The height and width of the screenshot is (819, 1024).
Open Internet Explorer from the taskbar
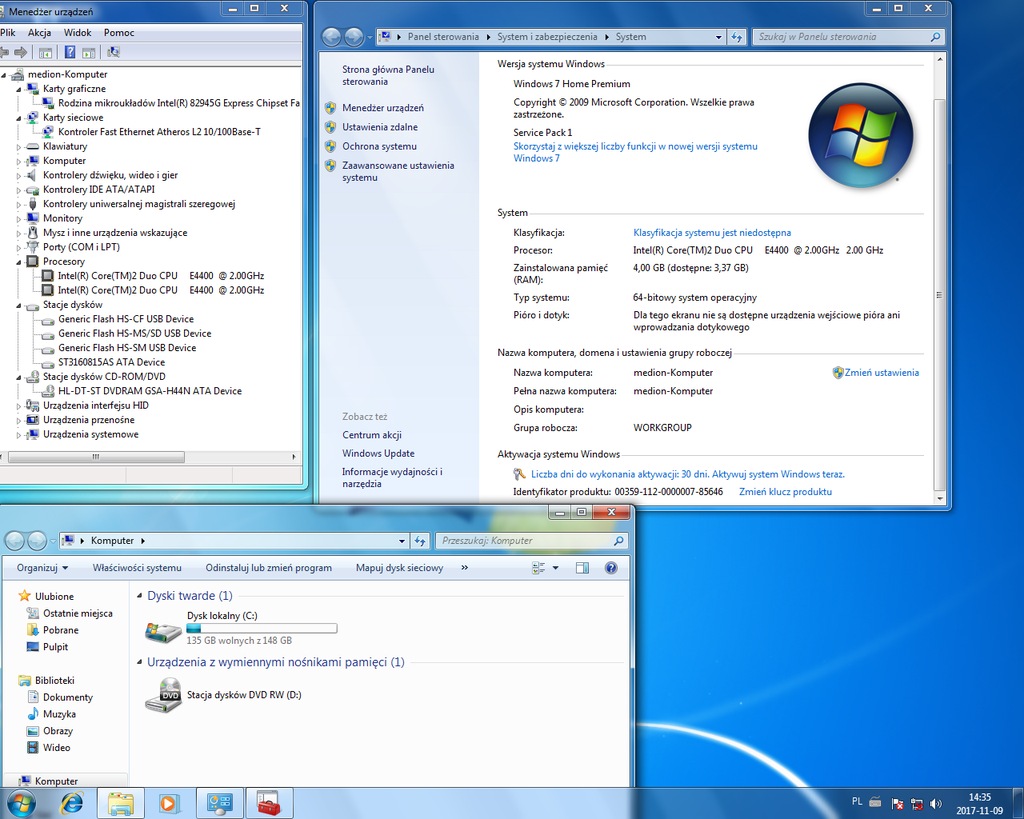72,802
